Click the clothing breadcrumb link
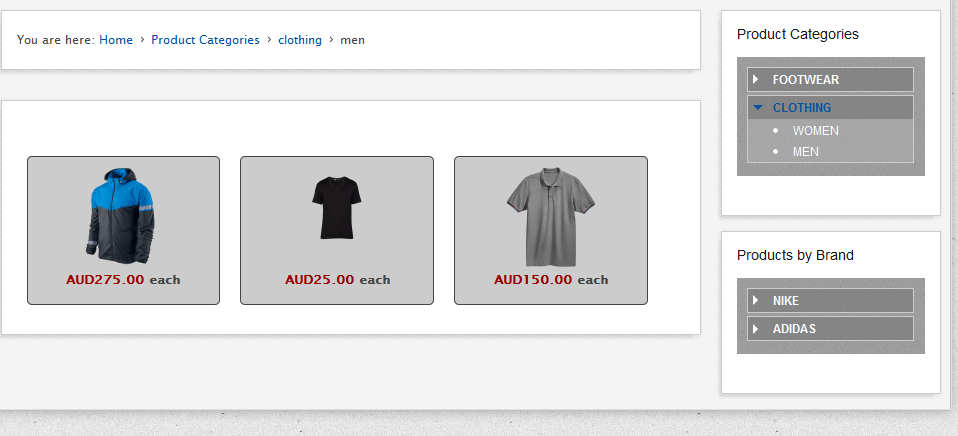Screen dimensions: 958x436 [300, 40]
